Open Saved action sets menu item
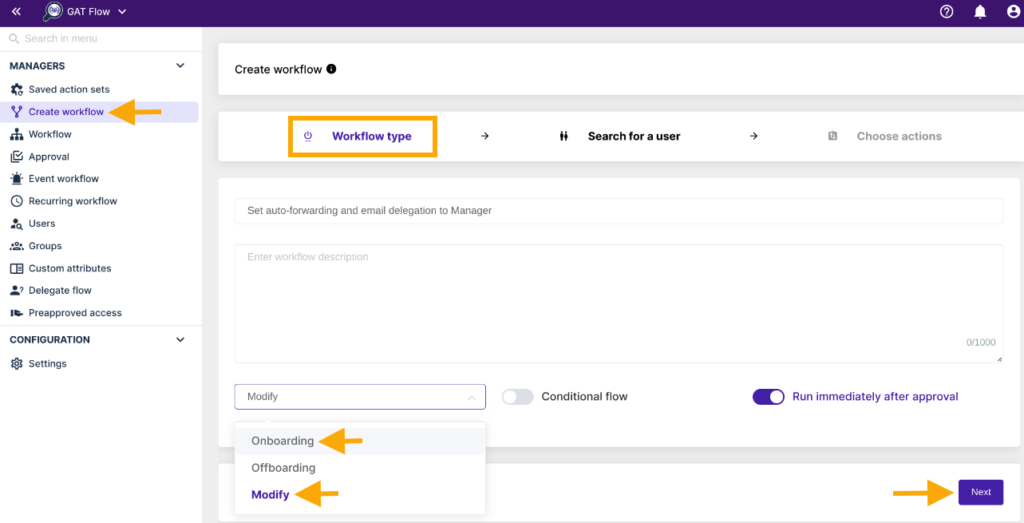Screen dimensions: 1024x523 (x=69, y=89)
